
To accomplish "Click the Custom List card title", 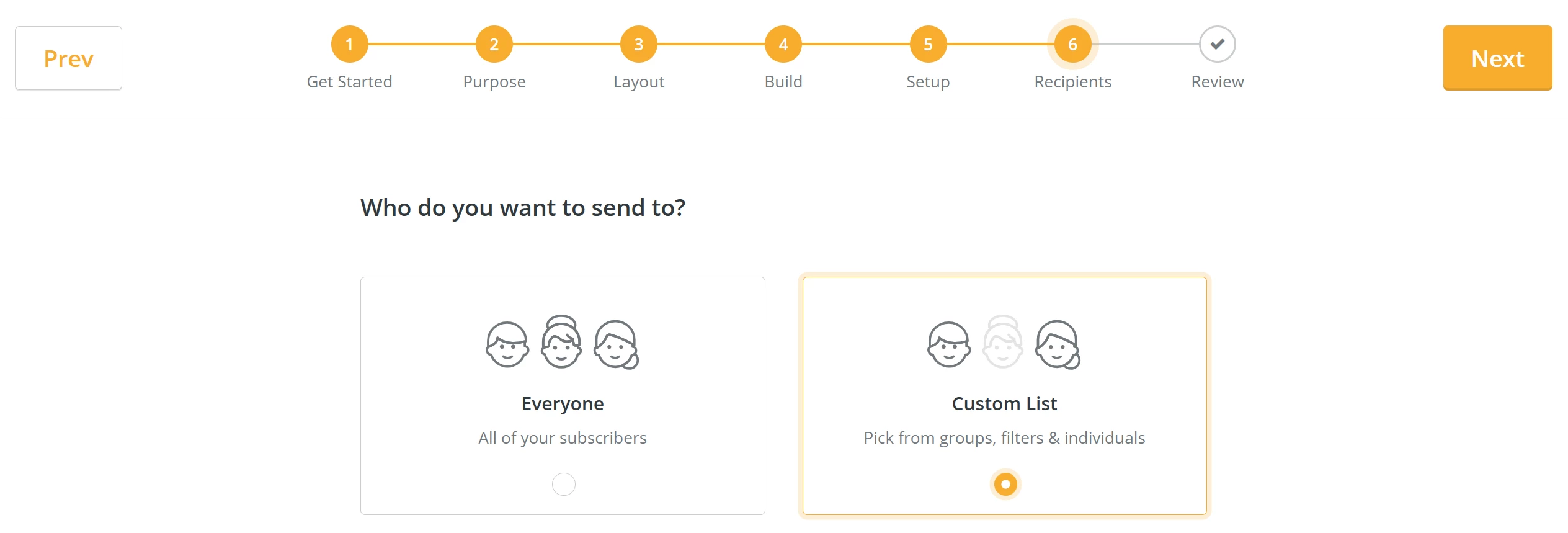I will 1004,404.
